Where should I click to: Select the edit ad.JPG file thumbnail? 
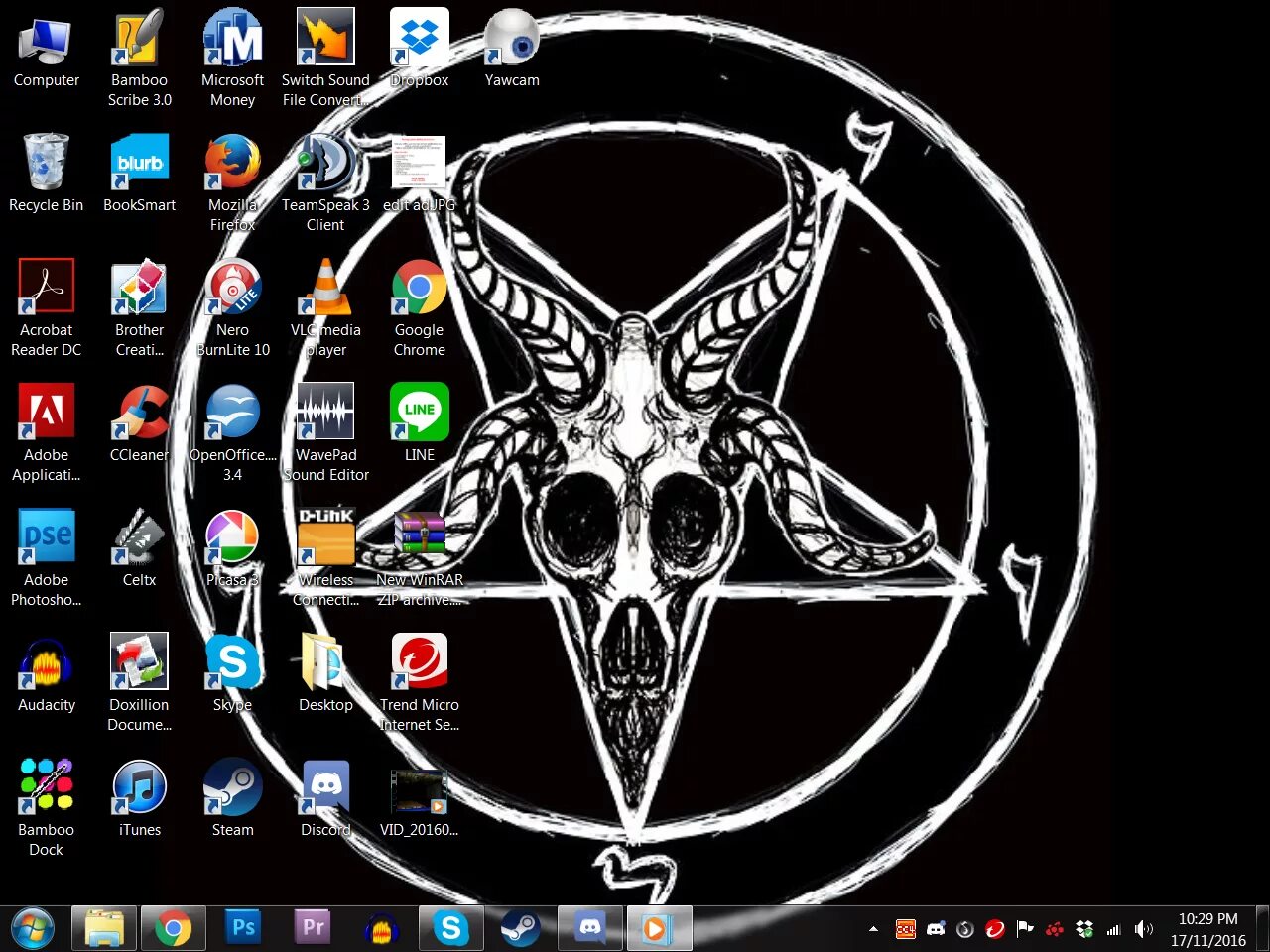pyautogui.click(x=419, y=175)
